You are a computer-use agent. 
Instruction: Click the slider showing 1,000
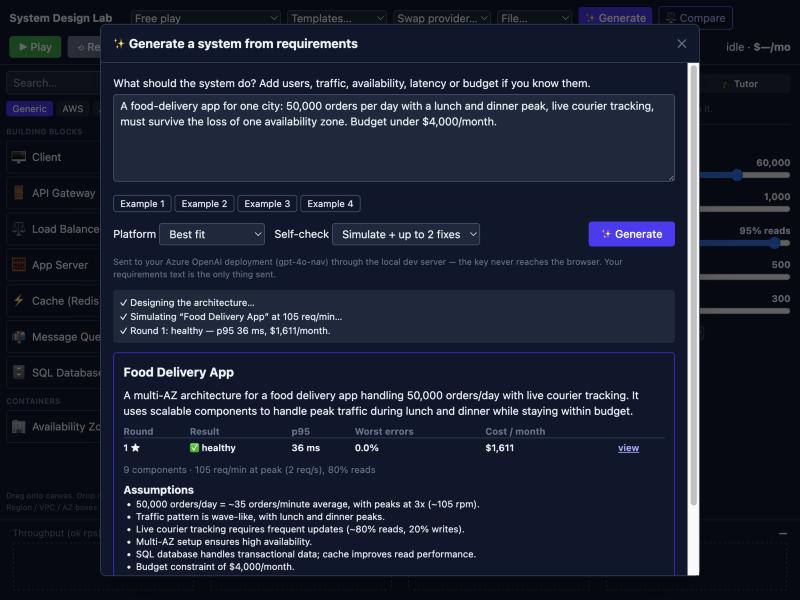[745, 209]
